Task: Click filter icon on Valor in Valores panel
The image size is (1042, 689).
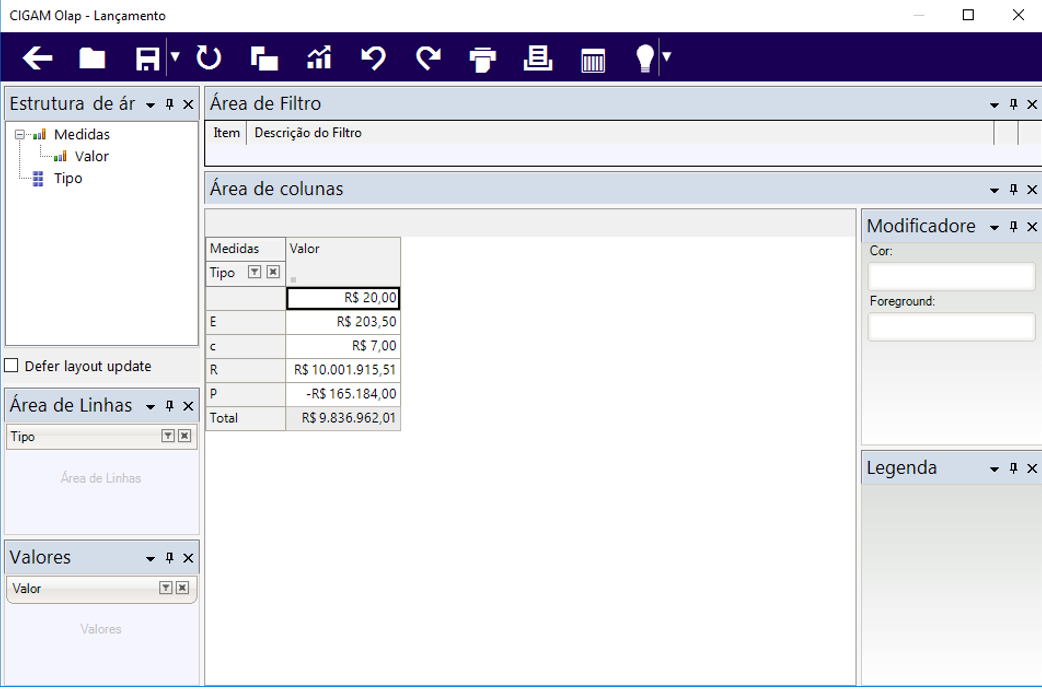Action: 166,587
